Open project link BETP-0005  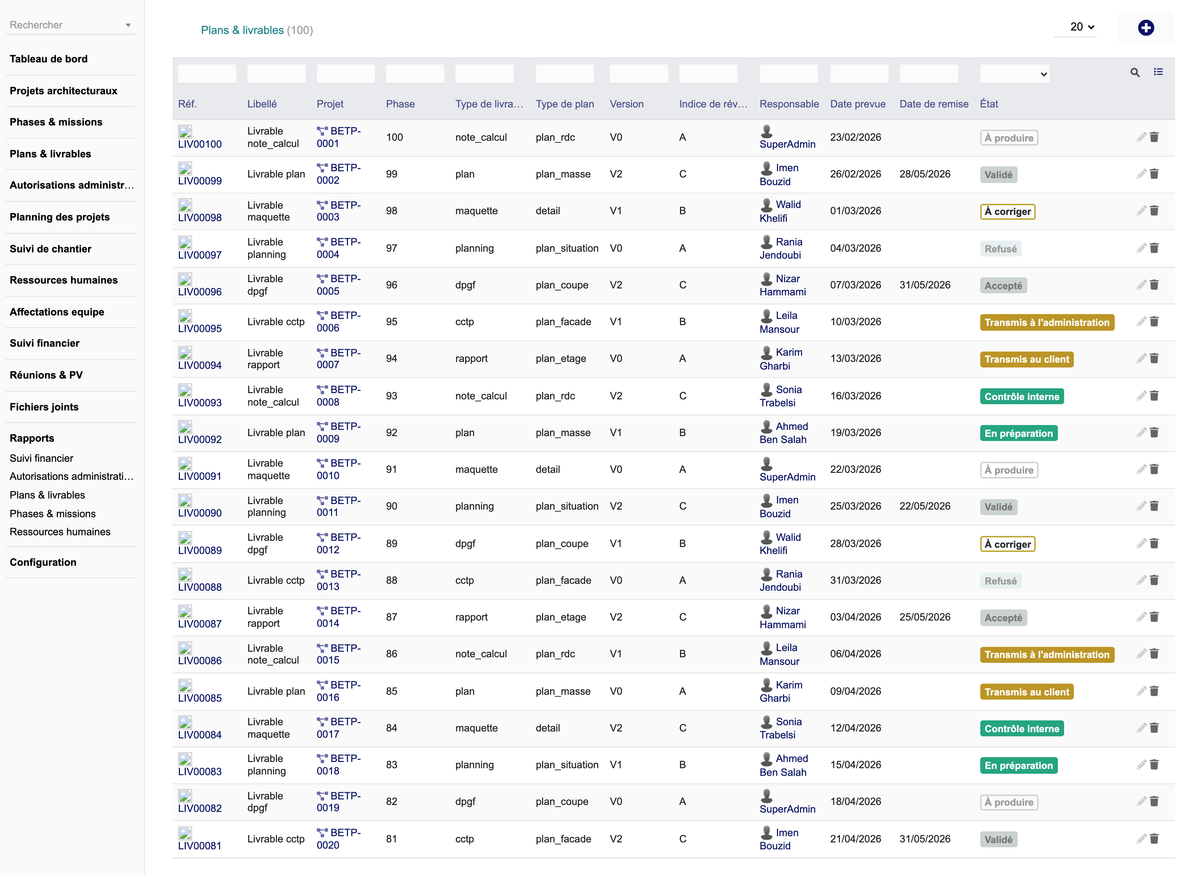coord(339,285)
